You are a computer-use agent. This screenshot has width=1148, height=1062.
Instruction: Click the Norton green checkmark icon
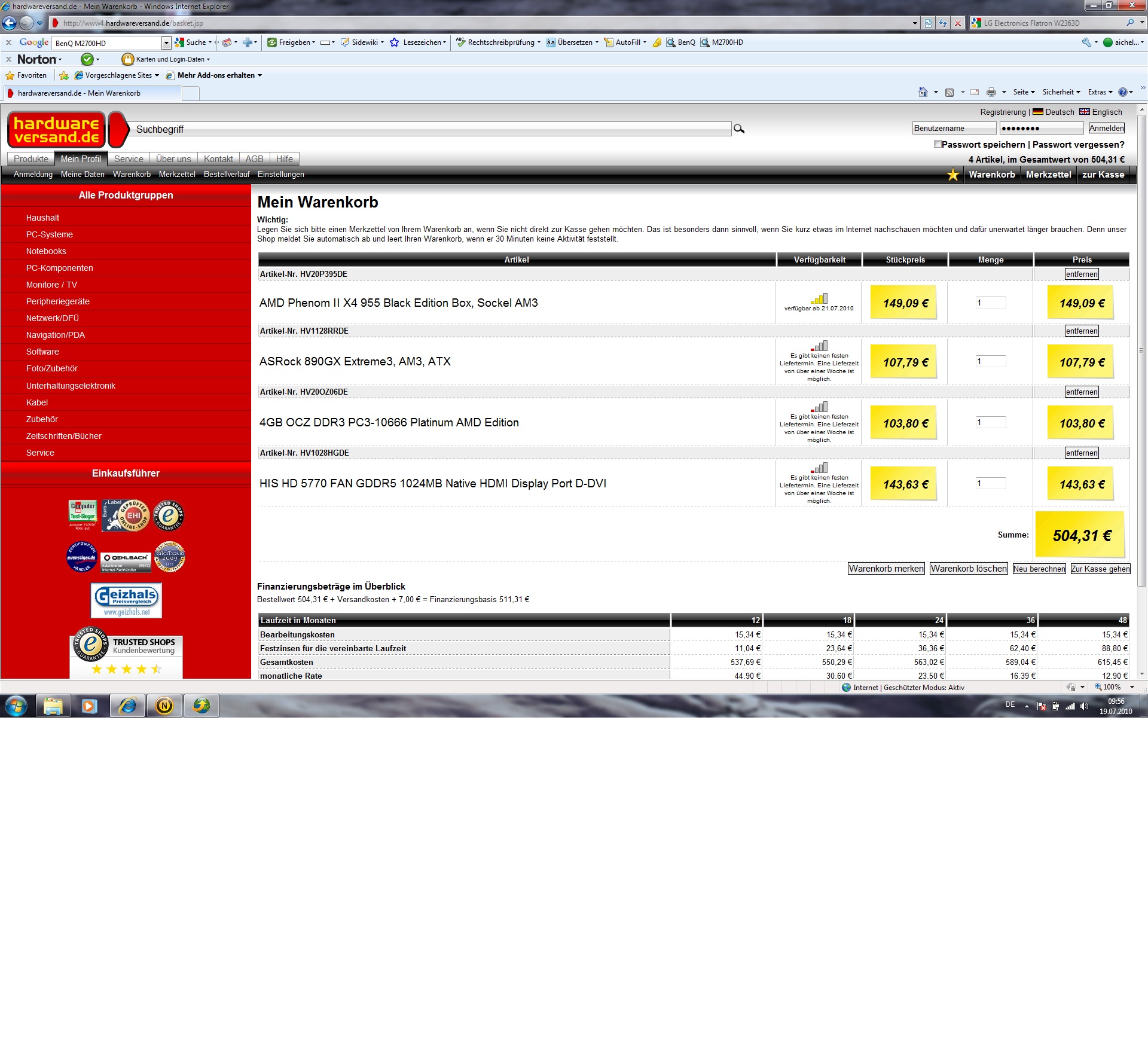click(87, 59)
